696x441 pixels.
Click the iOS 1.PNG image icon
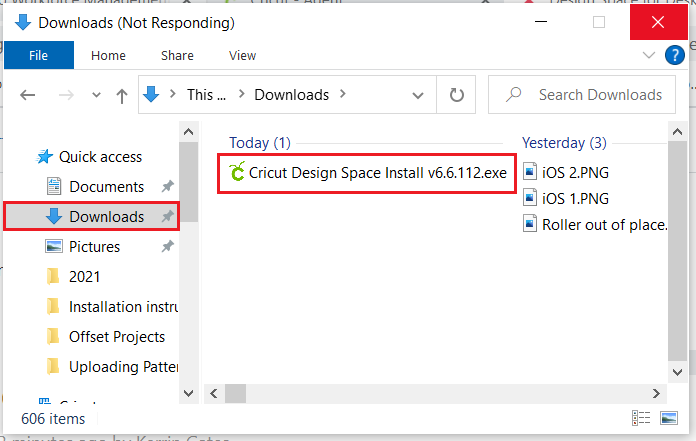[x=530, y=197]
